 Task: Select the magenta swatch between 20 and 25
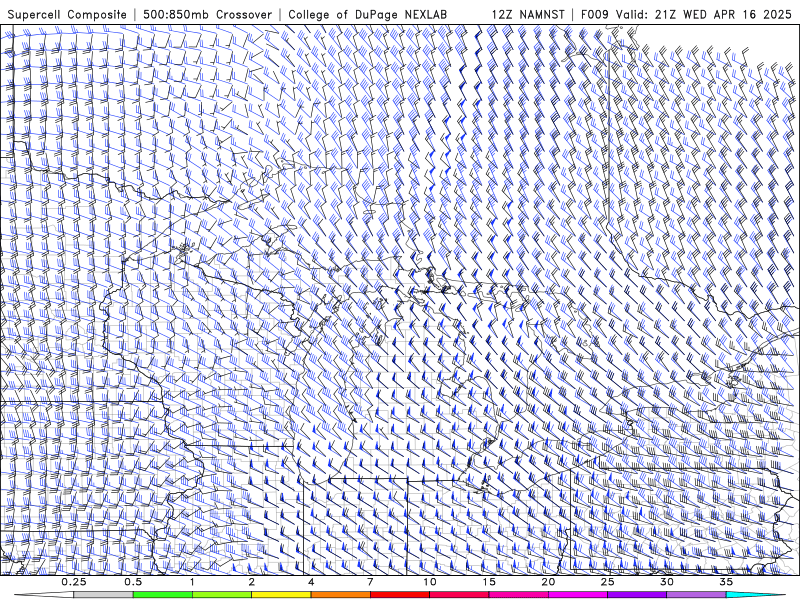click(x=578, y=595)
